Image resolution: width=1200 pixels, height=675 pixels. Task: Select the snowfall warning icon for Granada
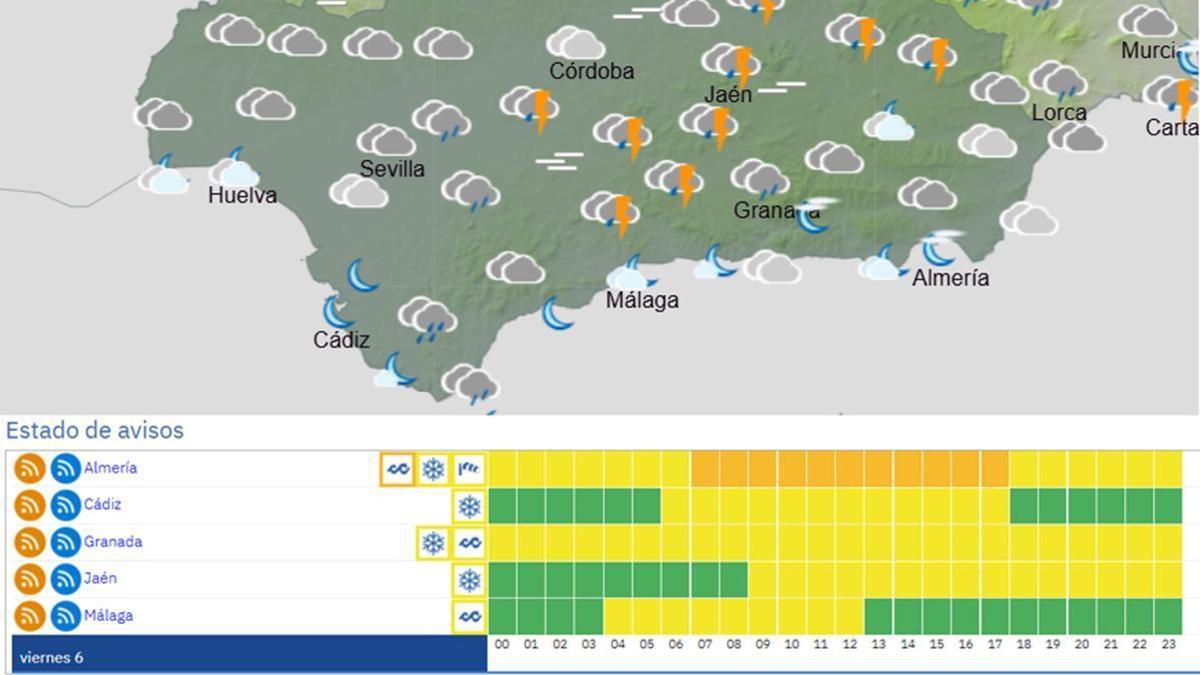point(431,542)
